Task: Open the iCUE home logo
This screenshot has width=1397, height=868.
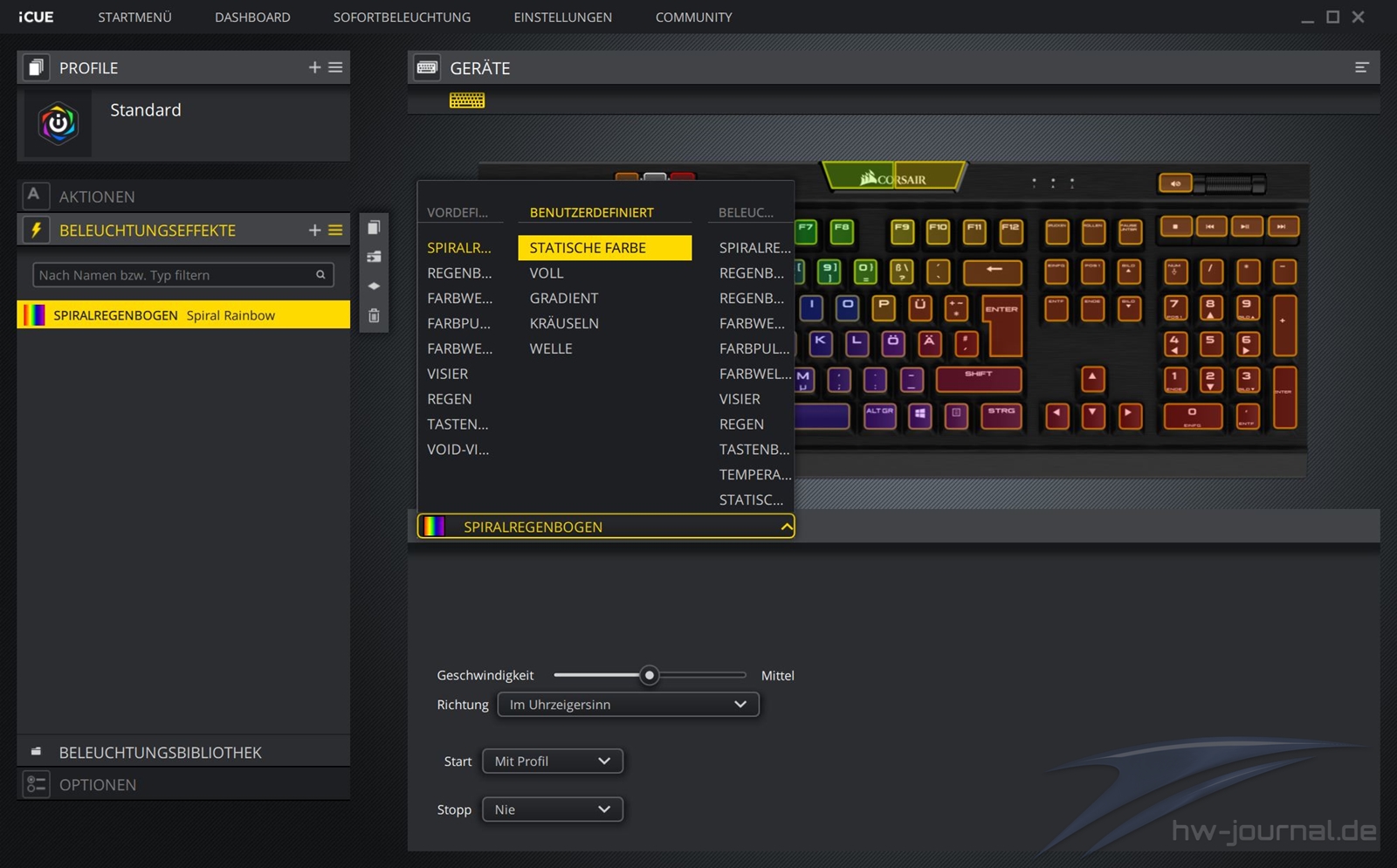Action: [x=36, y=17]
